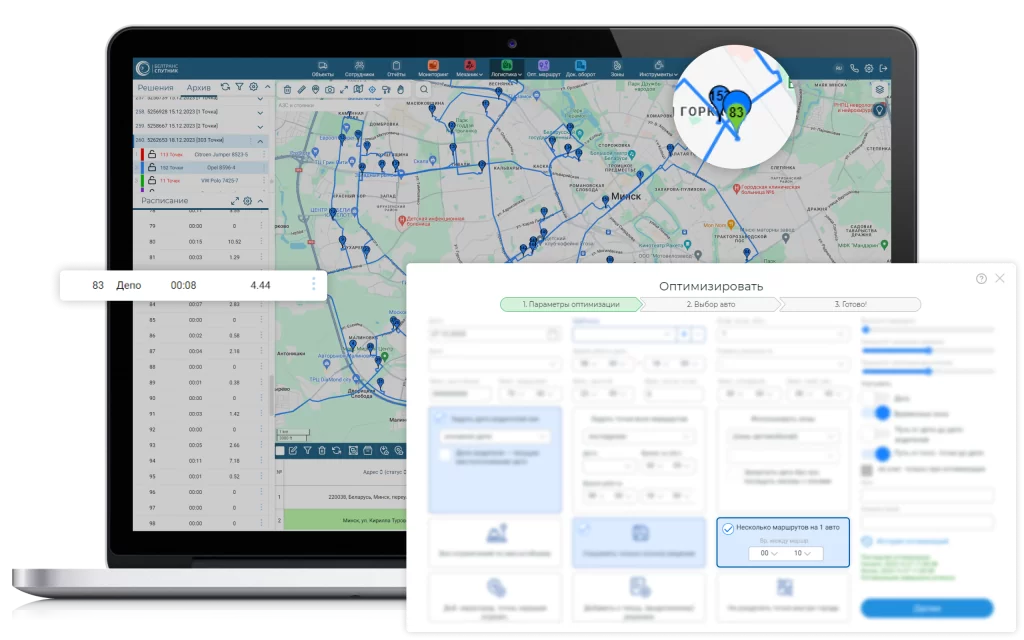Open the Логистика dropdown menu
The height and width of the screenshot is (640, 1024).
tap(506, 69)
